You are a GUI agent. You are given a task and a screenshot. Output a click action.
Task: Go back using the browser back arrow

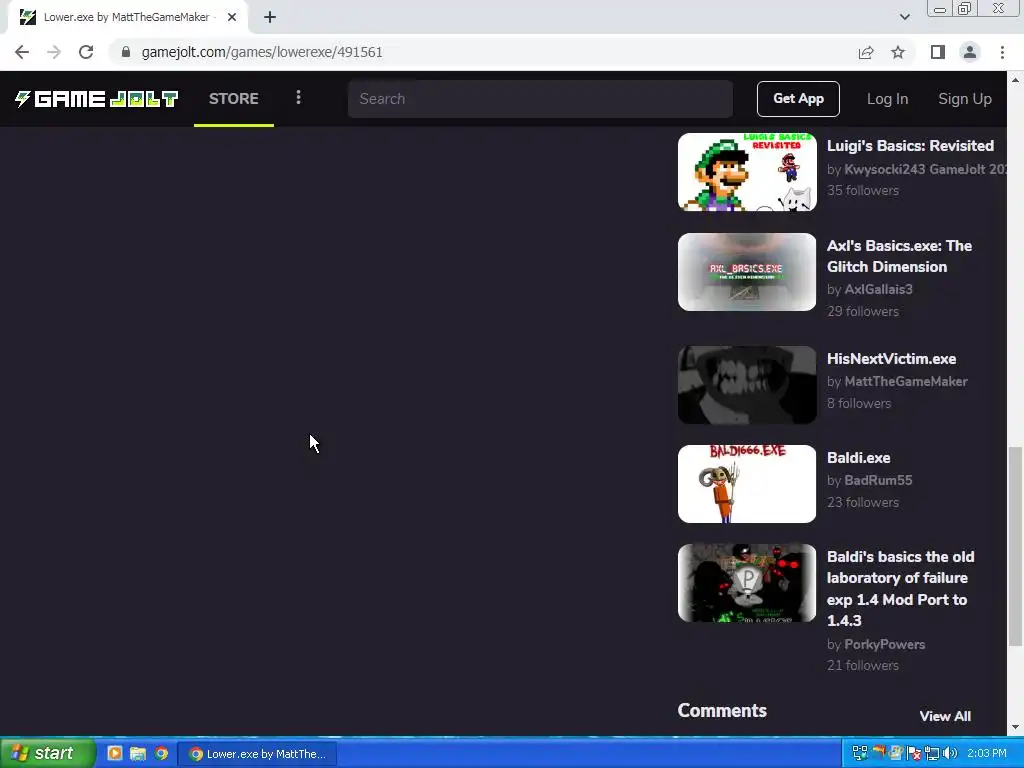tap(22, 52)
